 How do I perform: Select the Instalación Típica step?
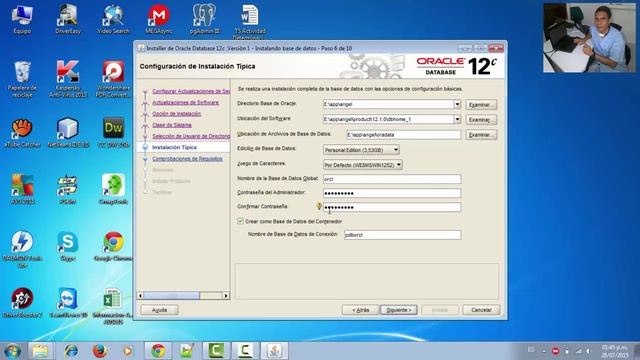click(174, 147)
